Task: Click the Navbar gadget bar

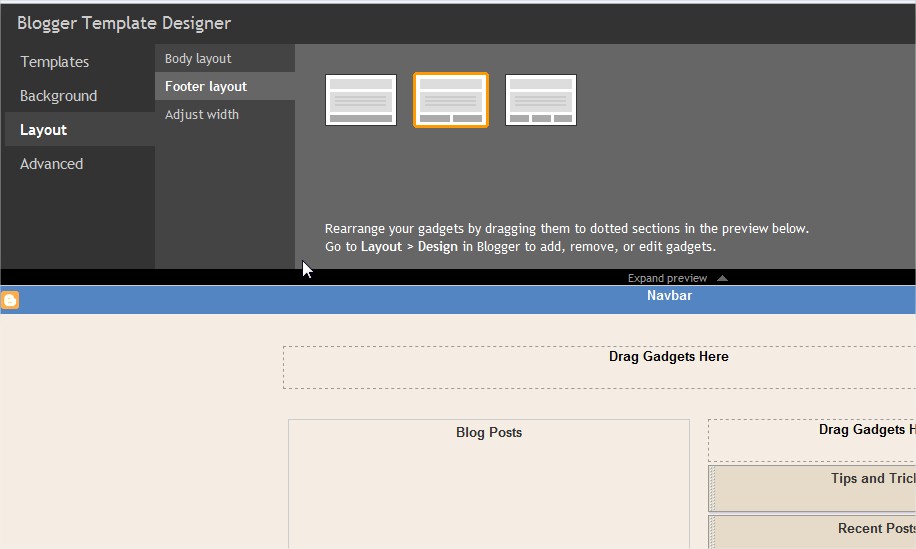Action: coord(458,300)
